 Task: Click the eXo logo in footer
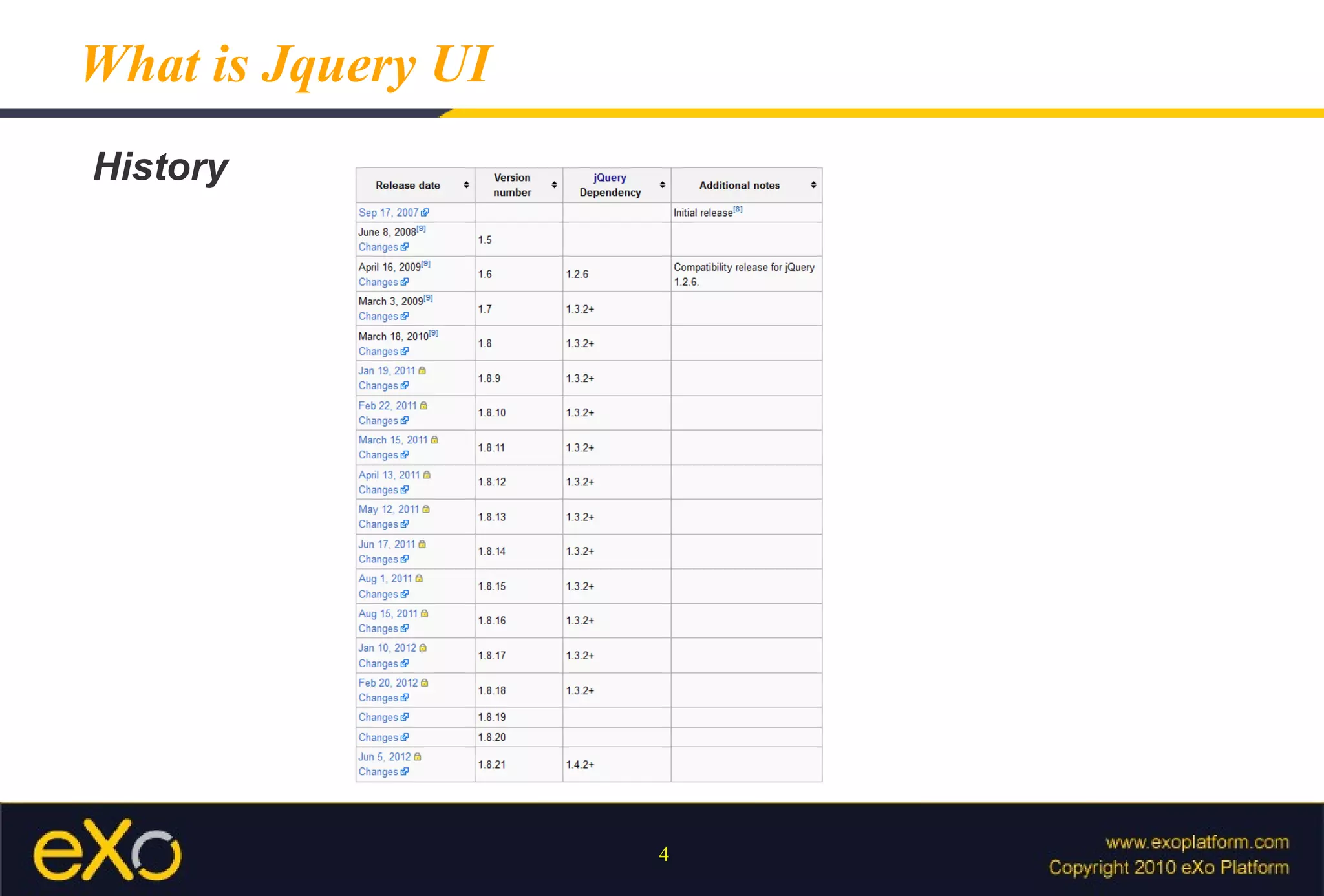pos(107,850)
